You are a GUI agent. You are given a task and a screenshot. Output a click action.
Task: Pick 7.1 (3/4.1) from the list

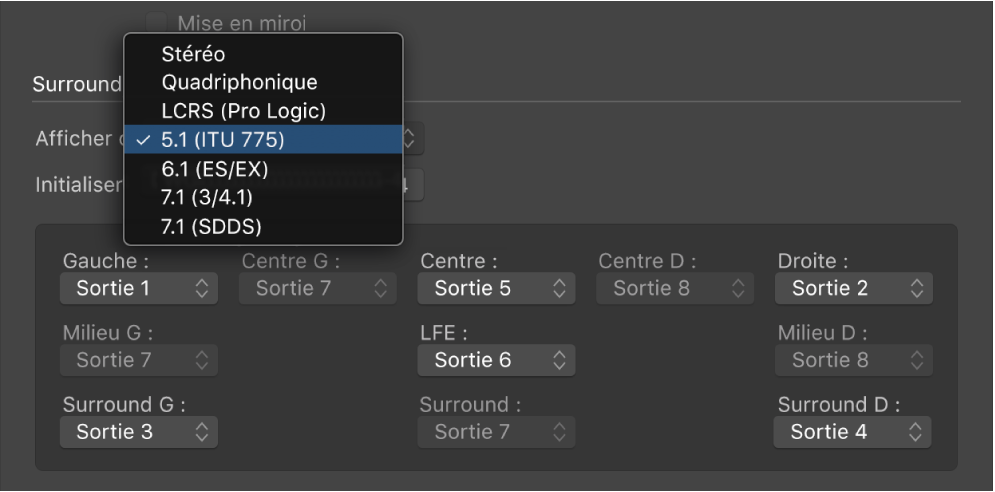click(x=214, y=198)
